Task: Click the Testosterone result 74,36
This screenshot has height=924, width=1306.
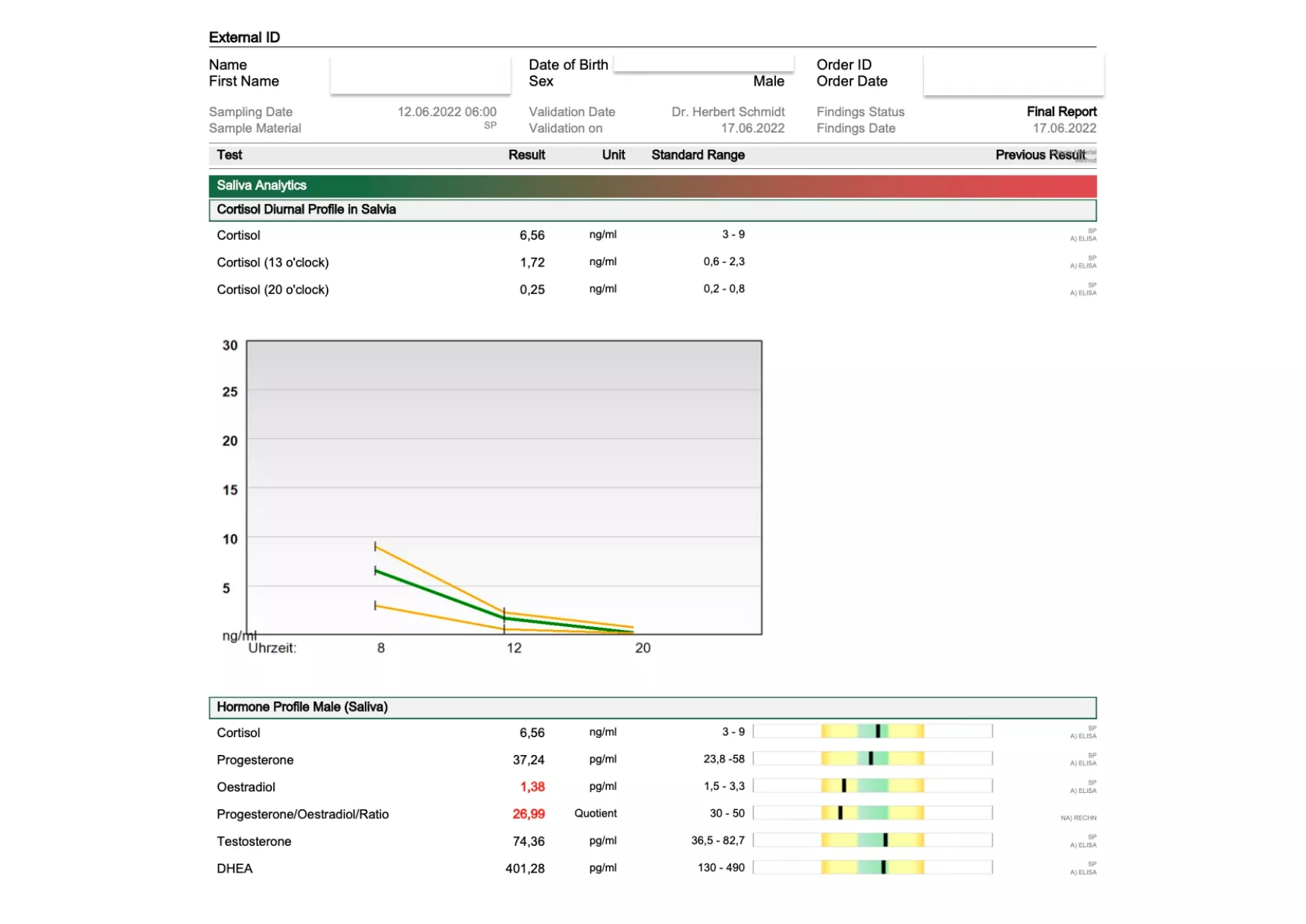Action: coord(529,841)
